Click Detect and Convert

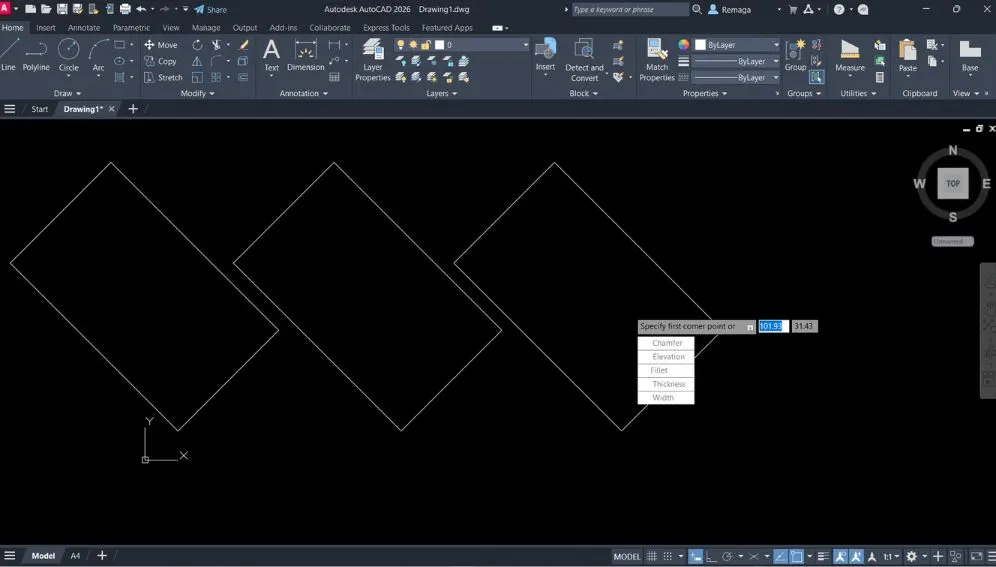[x=584, y=60]
